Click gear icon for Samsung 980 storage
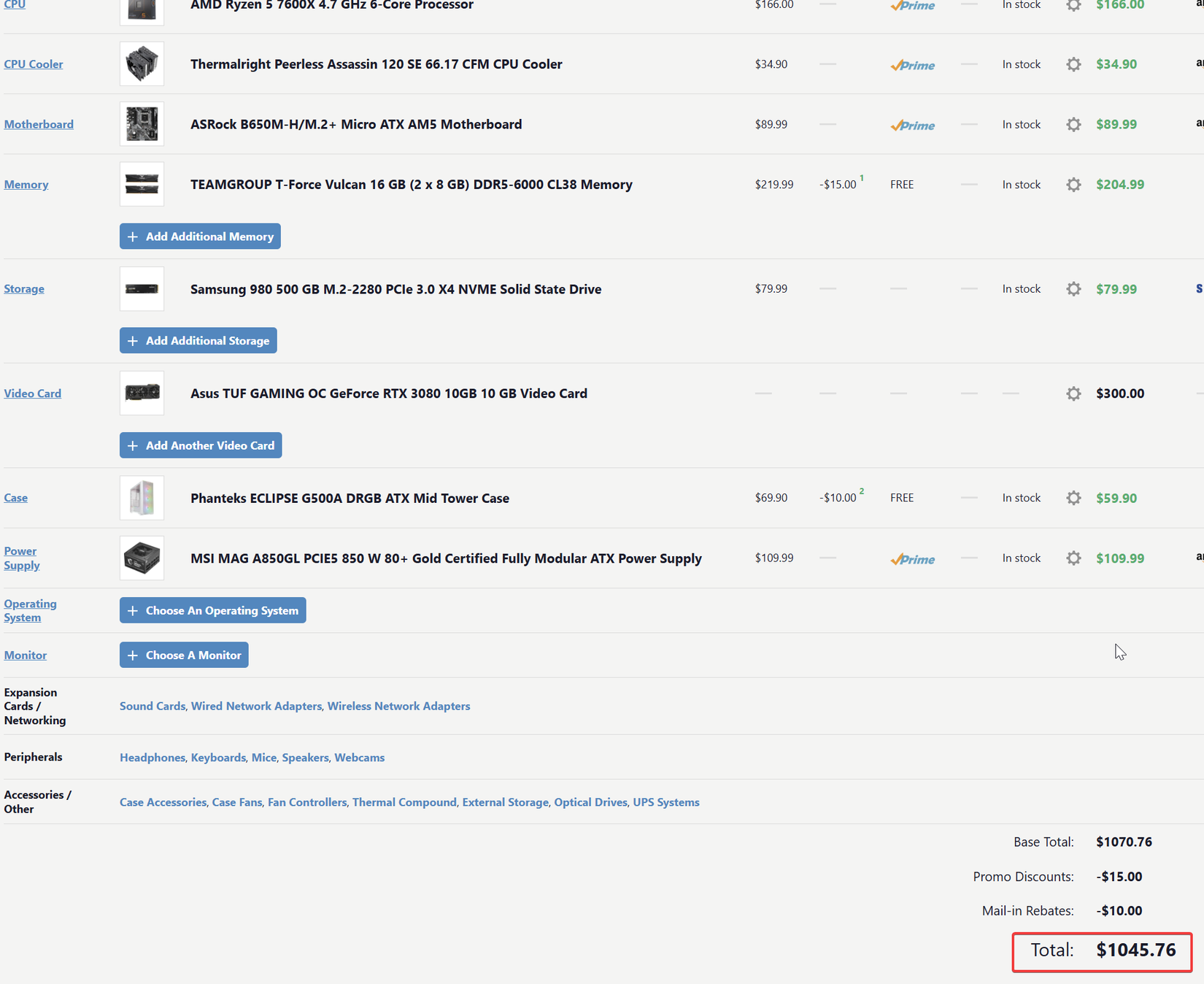Viewport: 1204px width, 984px height. pyautogui.click(x=1073, y=289)
